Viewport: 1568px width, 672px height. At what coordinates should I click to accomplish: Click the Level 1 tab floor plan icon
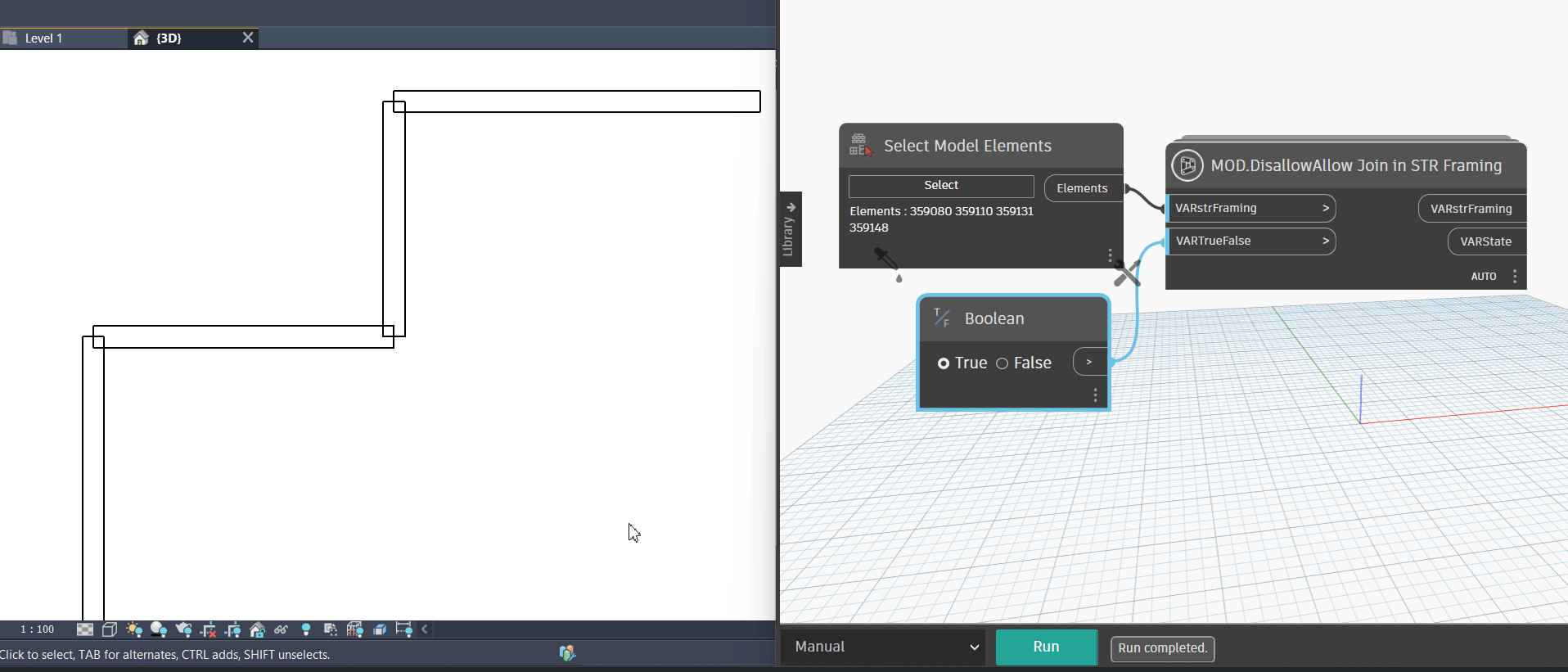pyautogui.click(x=10, y=38)
